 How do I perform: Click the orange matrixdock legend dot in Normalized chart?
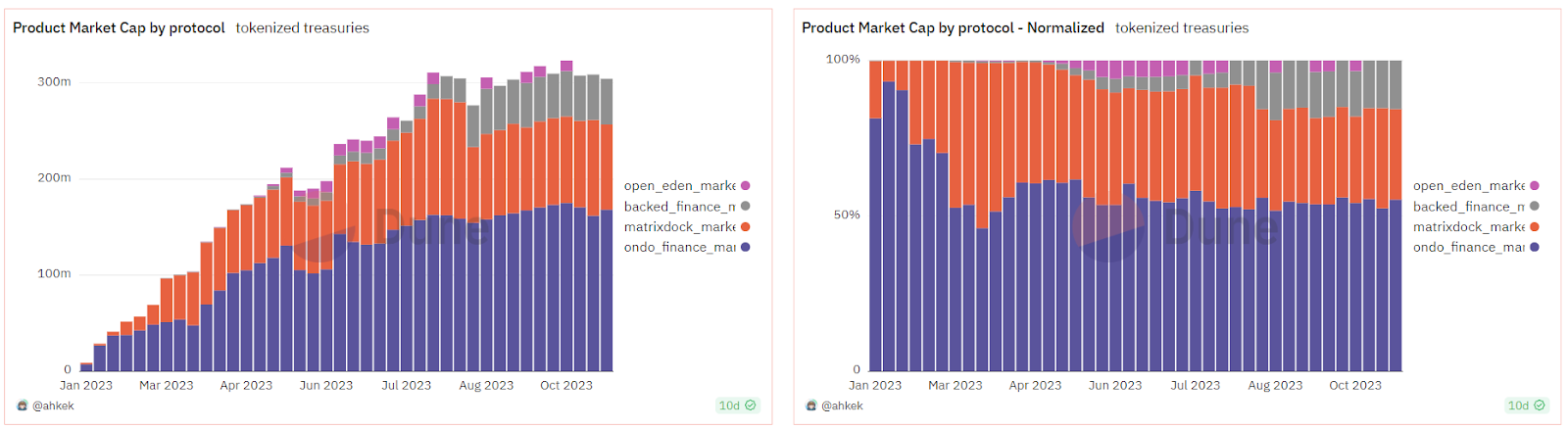click(x=1535, y=227)
